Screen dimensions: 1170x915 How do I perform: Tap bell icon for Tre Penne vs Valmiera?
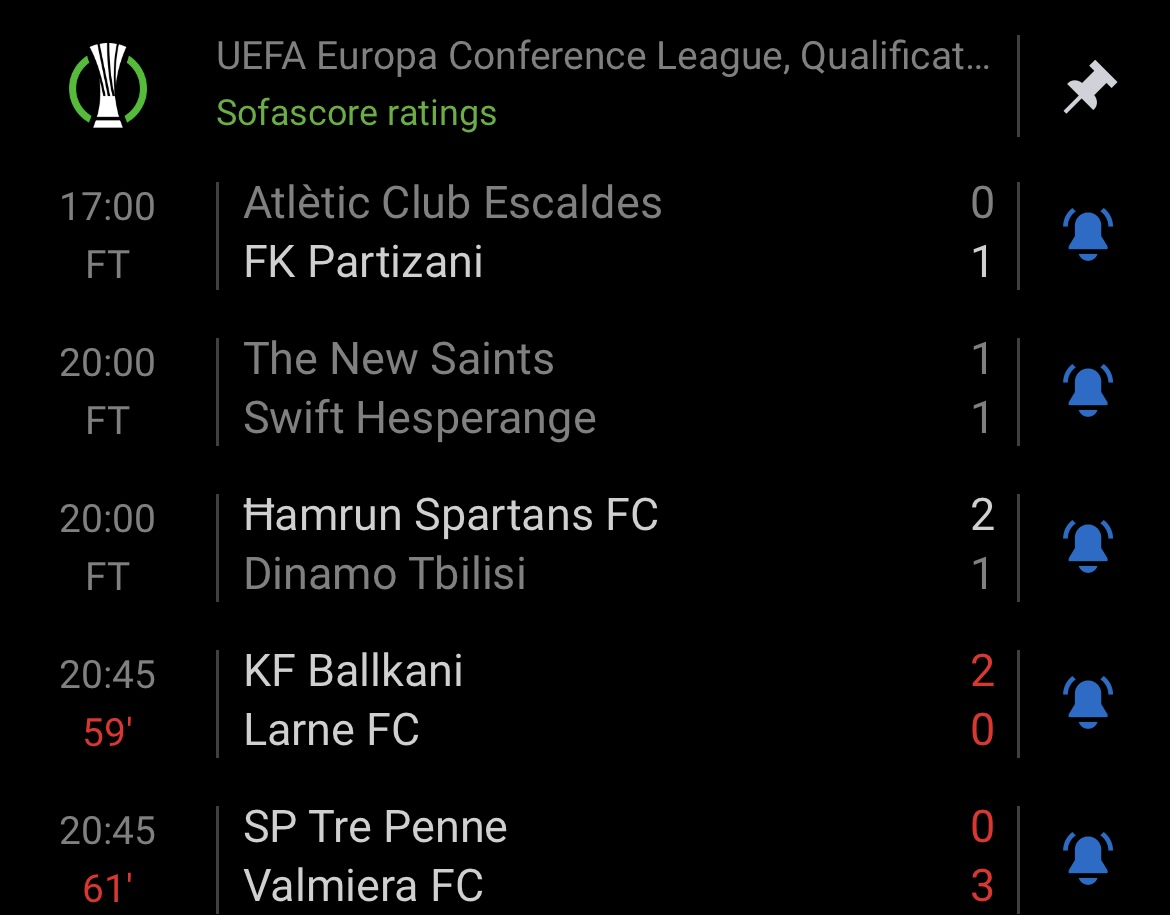pyautogui.click(x=1087, y=858)
